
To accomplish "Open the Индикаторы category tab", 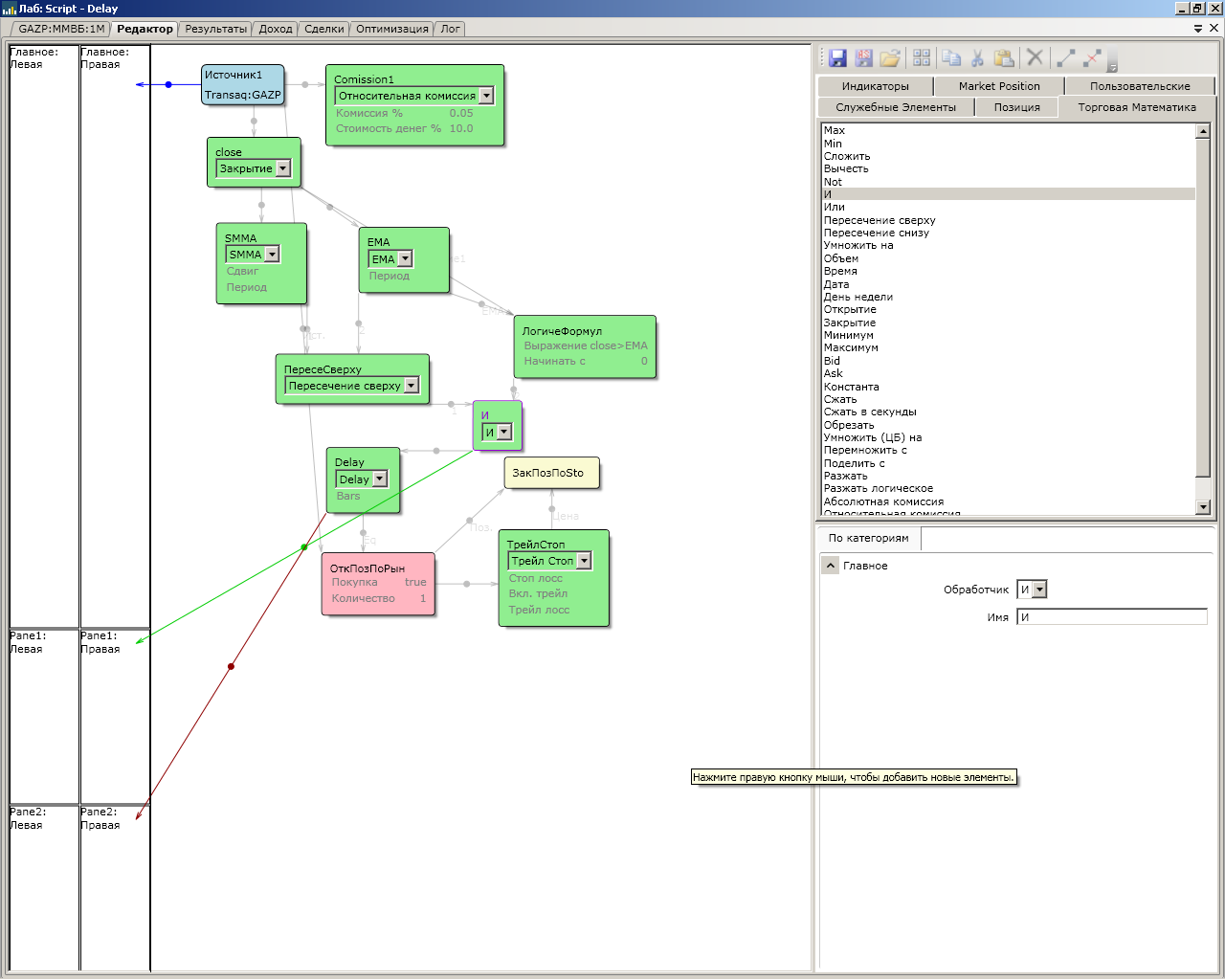I will coord(875,86).
